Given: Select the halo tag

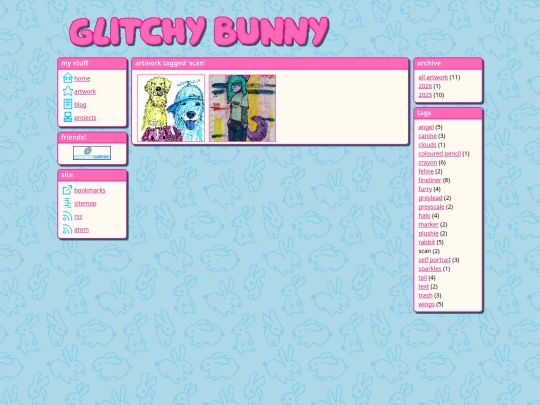Looking at the screenshot, I should point(424,216).
